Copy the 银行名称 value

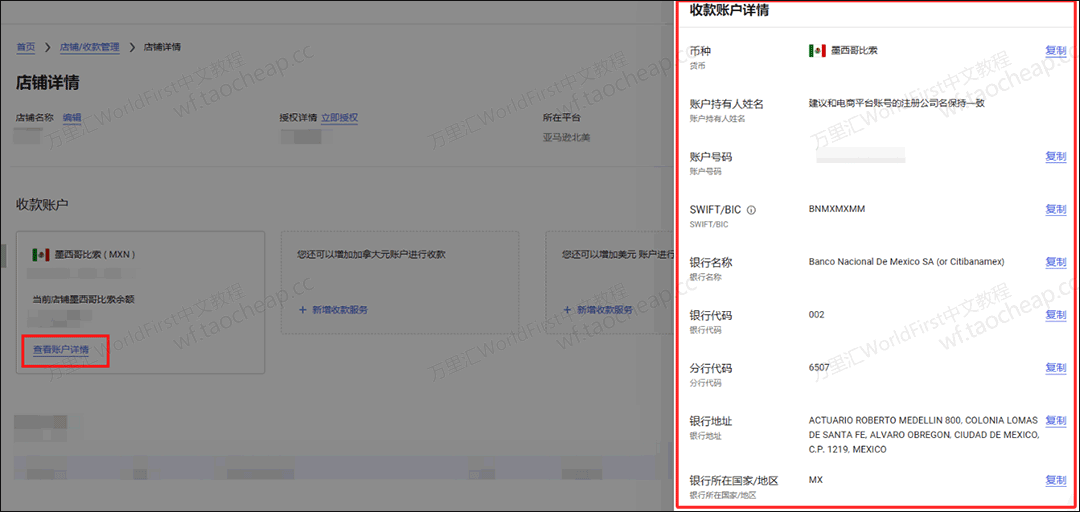coord(1056,262)
